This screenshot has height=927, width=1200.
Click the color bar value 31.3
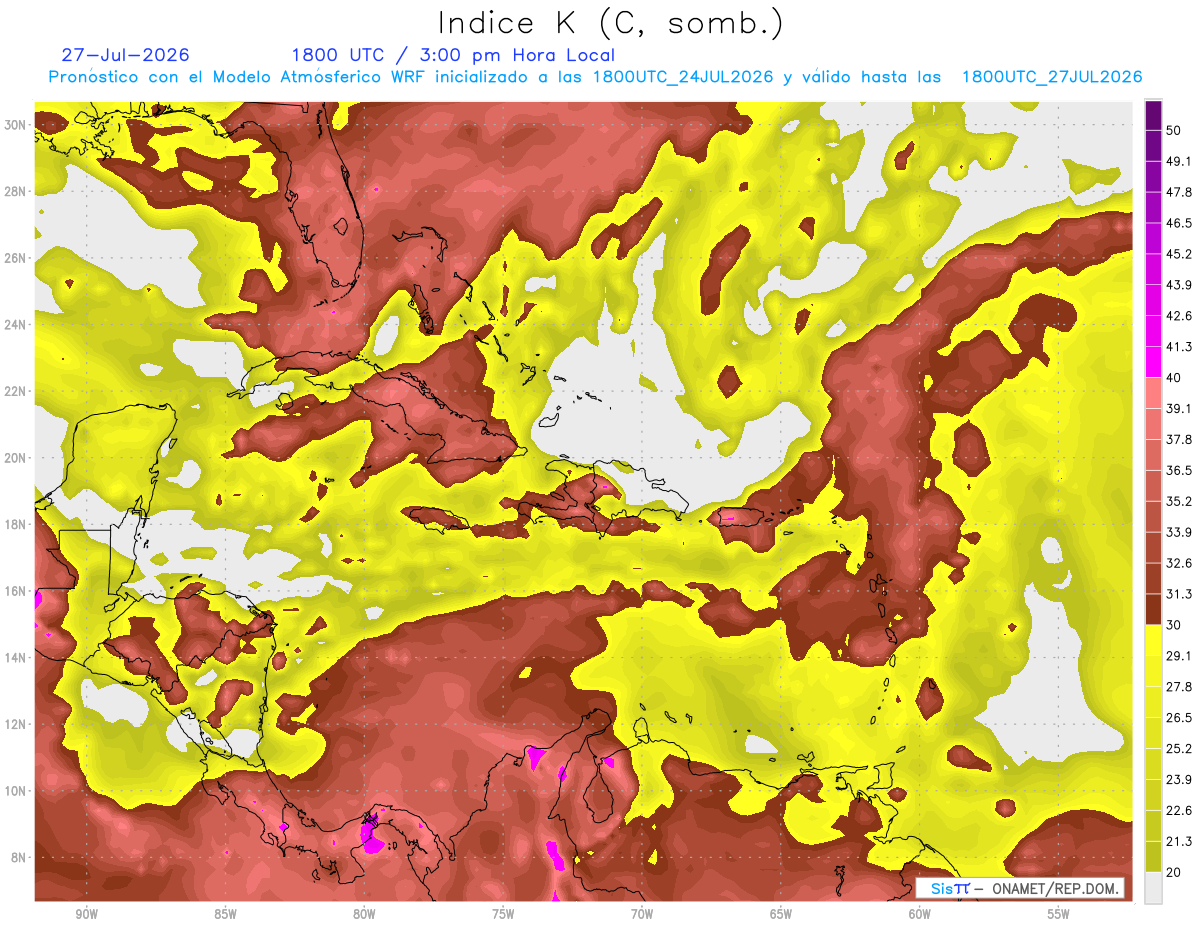pyautogui.click(x=1180, y=594)
